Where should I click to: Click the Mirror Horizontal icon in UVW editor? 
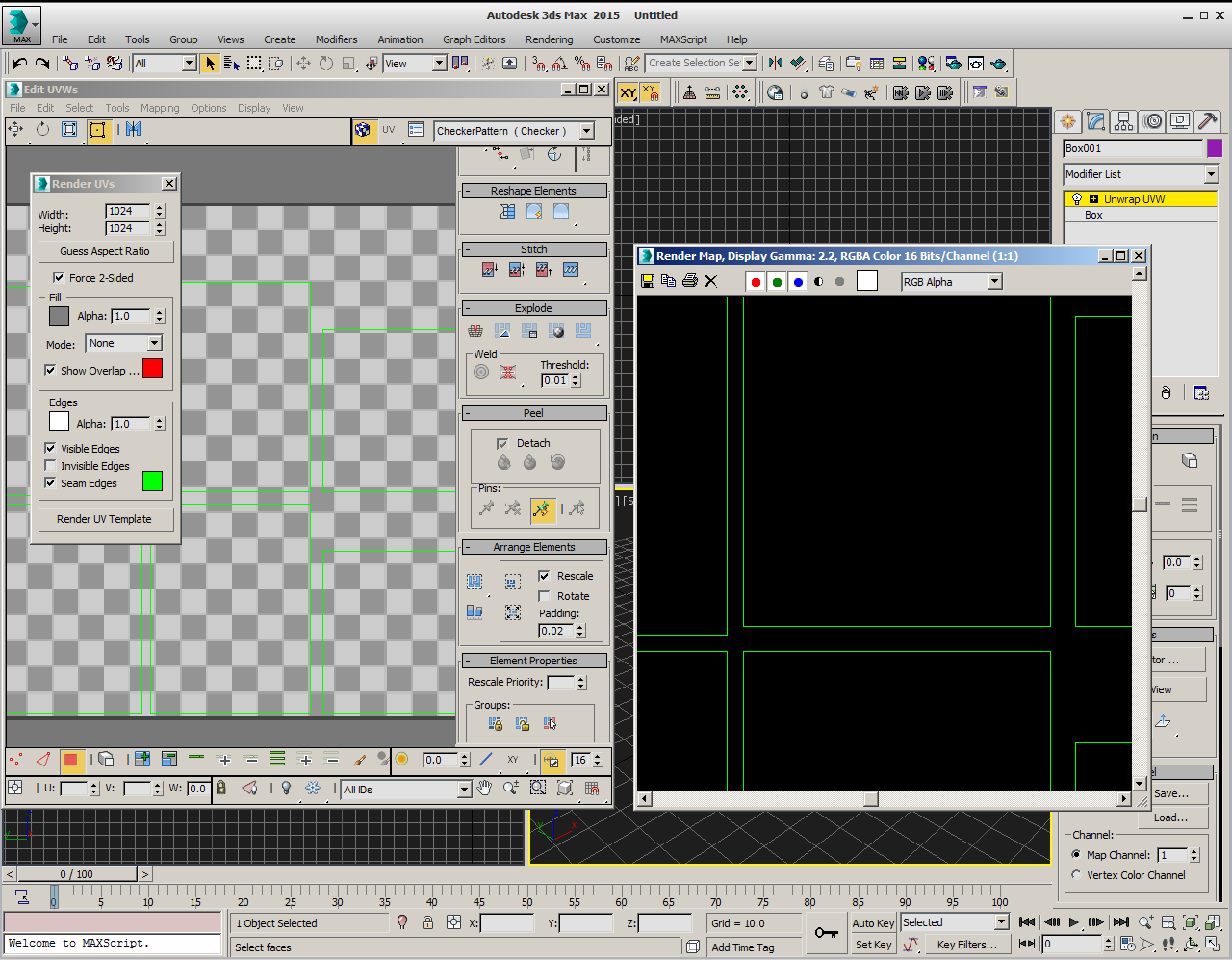133,130
